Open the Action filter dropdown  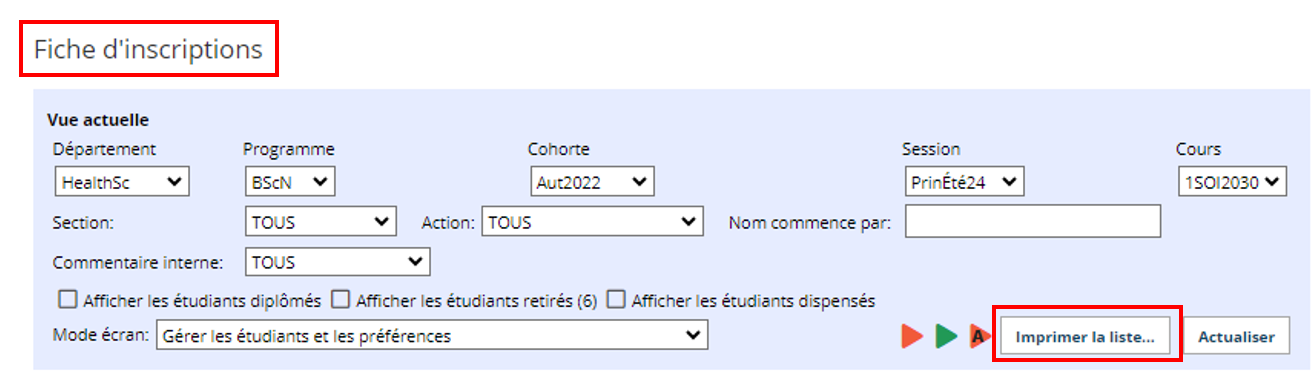pos(592,222)
